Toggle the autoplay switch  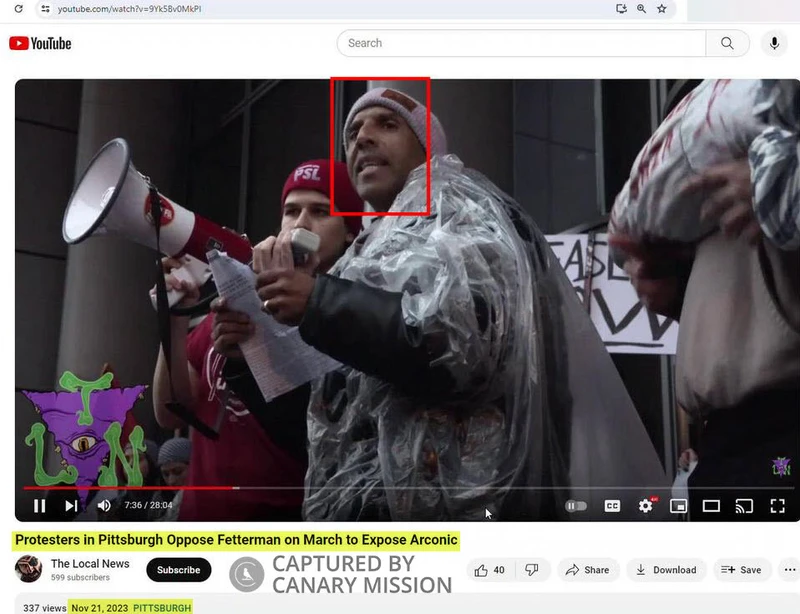pyautogui.click(x=576, y=506)
